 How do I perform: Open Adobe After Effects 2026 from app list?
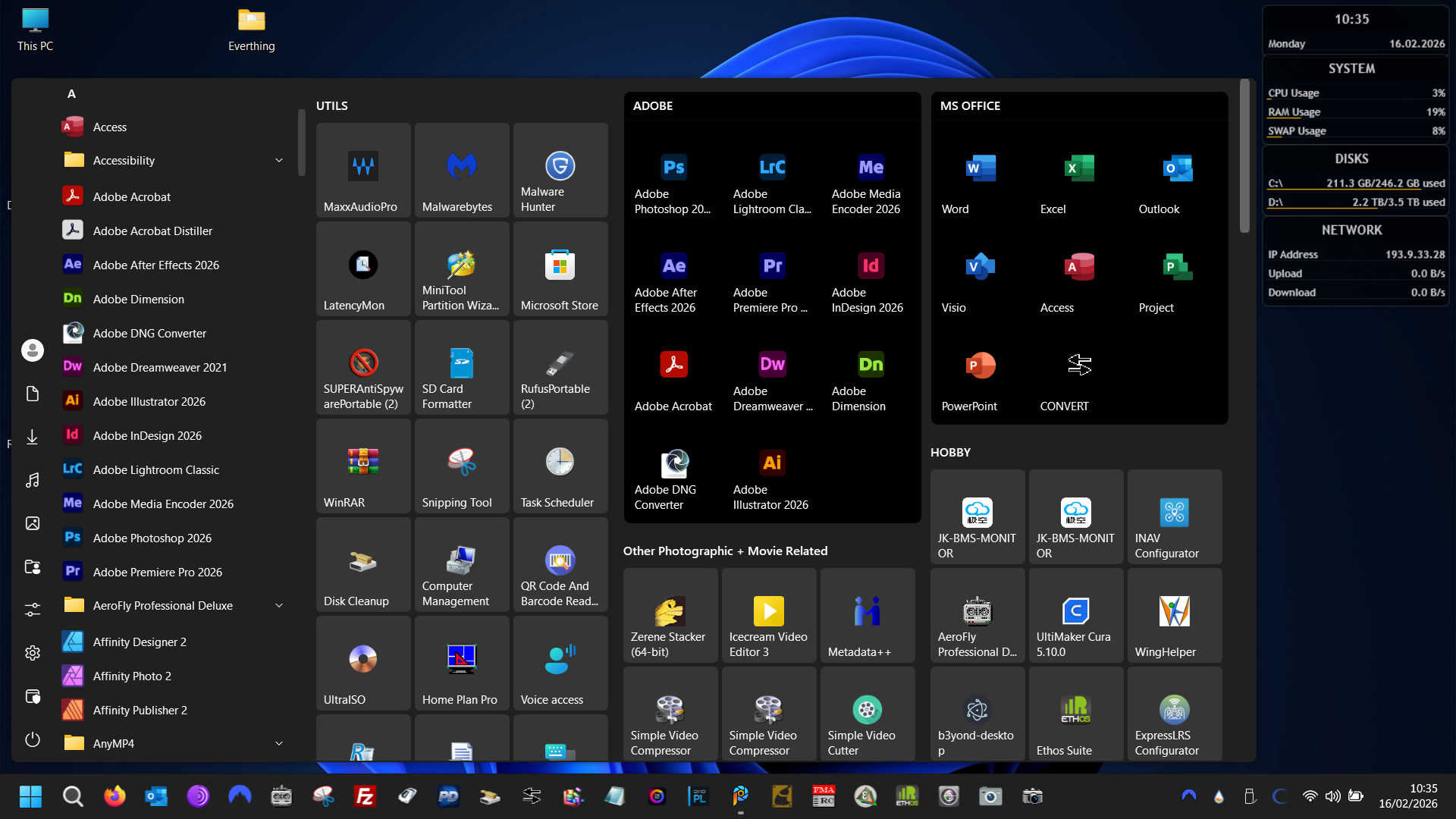tap(155, 265)
